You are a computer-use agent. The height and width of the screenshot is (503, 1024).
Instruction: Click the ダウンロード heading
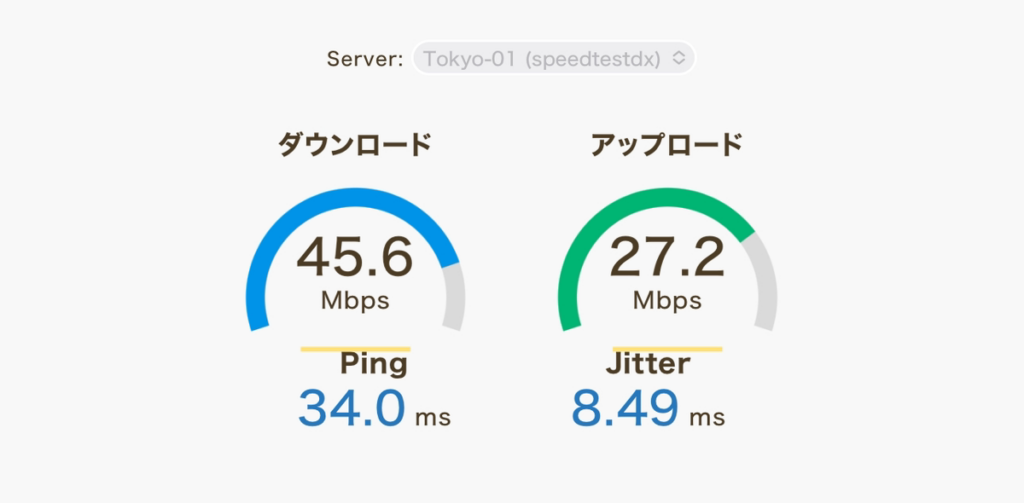355,144
